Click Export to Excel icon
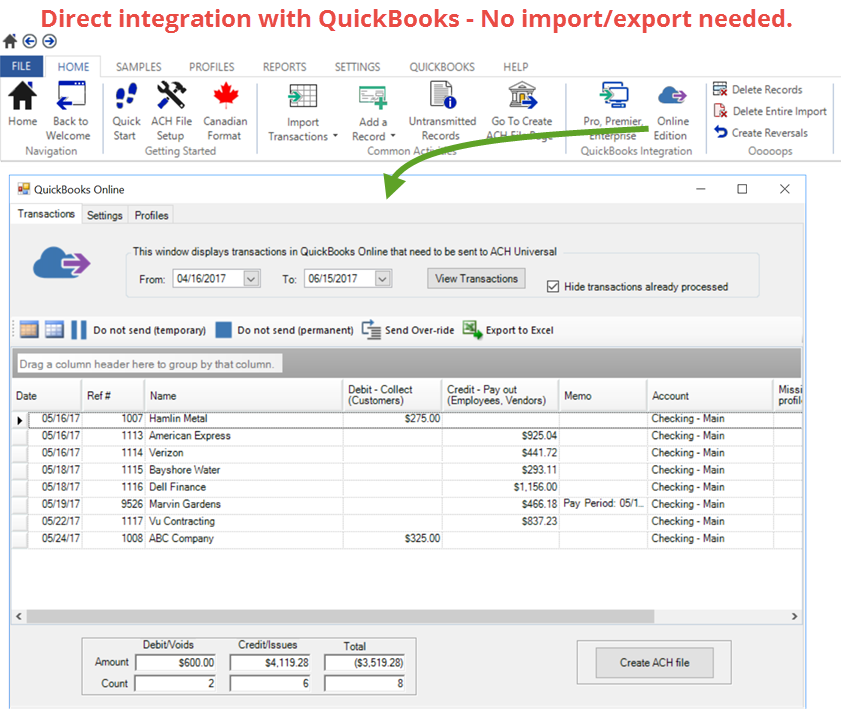The height and width of the screenshot is (716, 841). (473, 330)
